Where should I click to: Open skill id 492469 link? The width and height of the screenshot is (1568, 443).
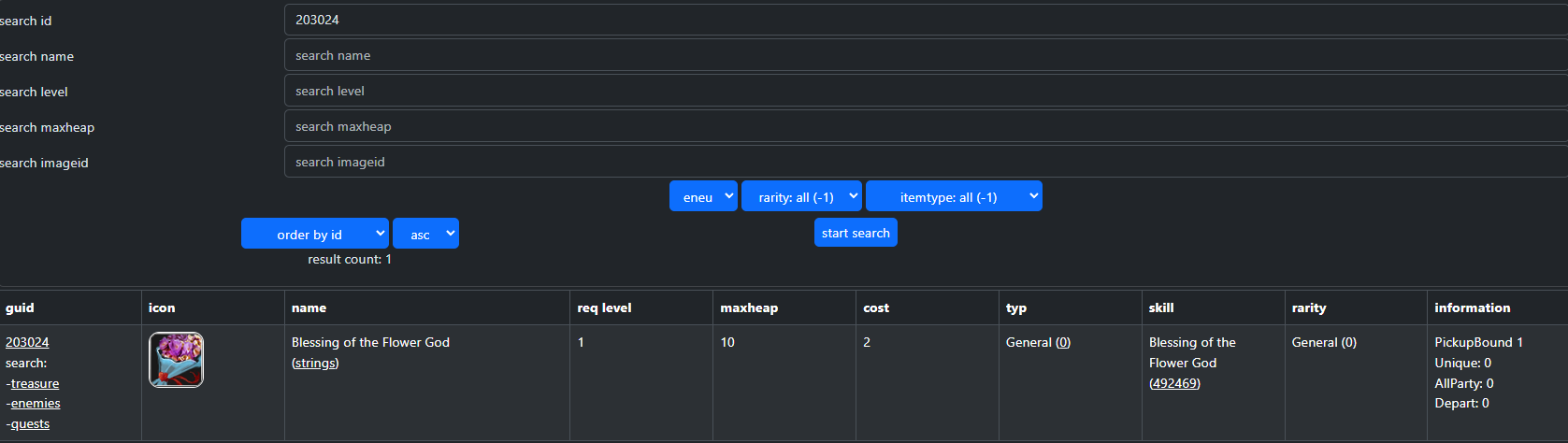pyautogui.click(x=1174, y=384)
